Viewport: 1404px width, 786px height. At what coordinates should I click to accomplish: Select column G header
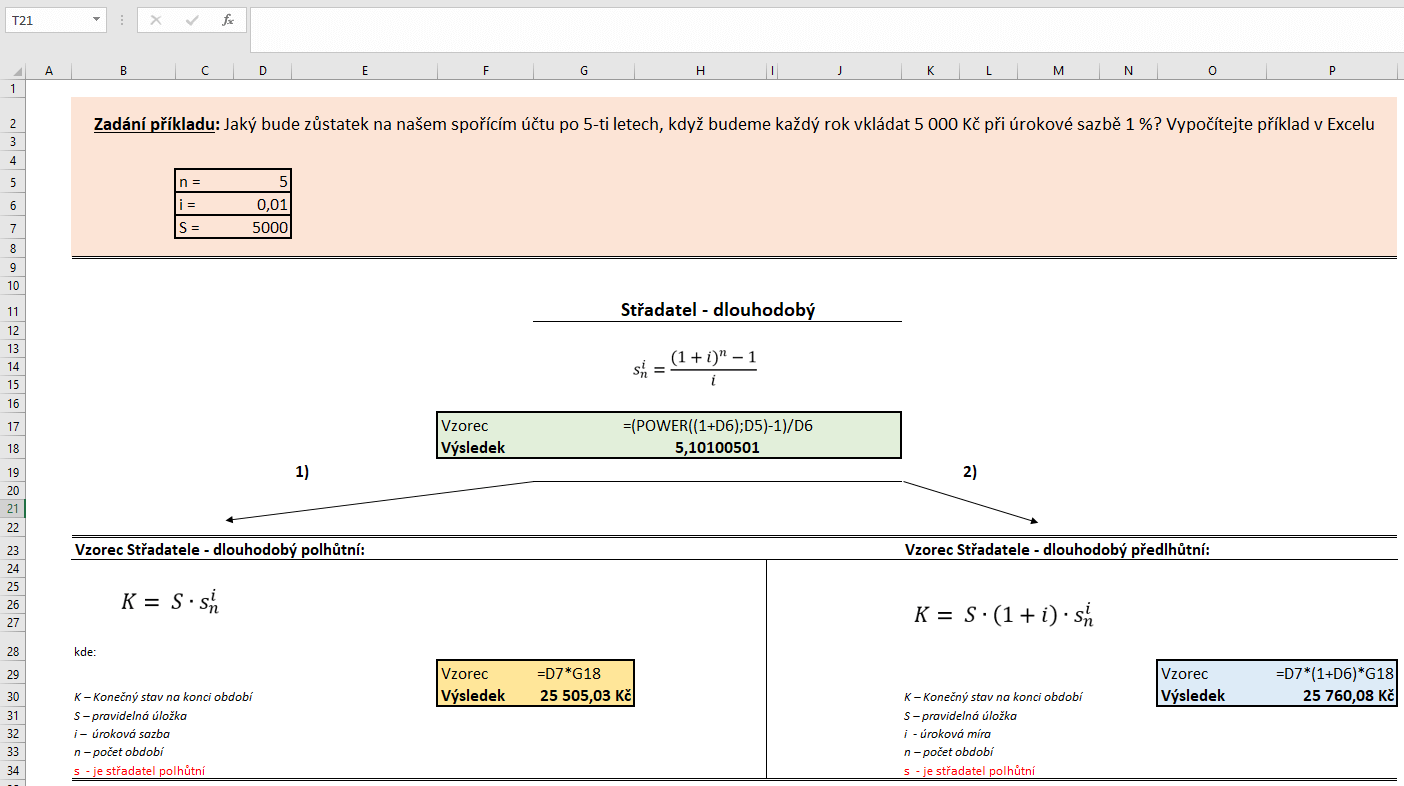coord(583,70)
